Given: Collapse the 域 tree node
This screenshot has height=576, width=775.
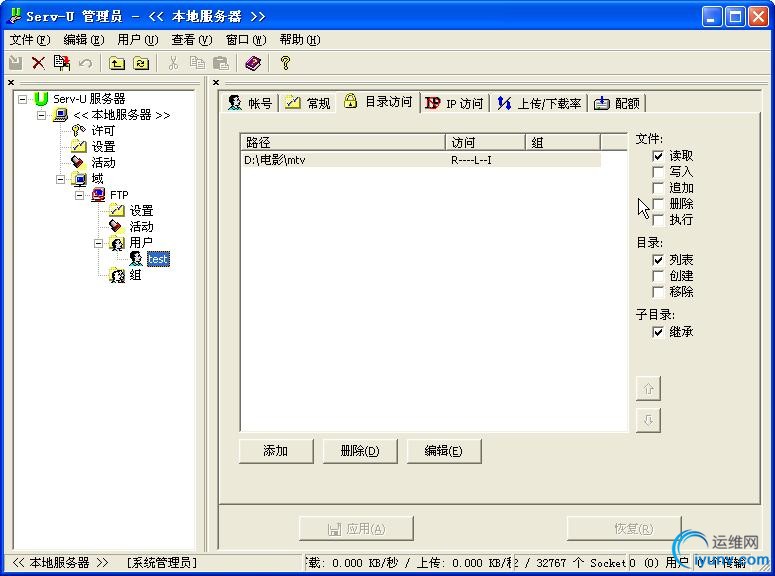Looking at the screenshot, I should [61, 179].
